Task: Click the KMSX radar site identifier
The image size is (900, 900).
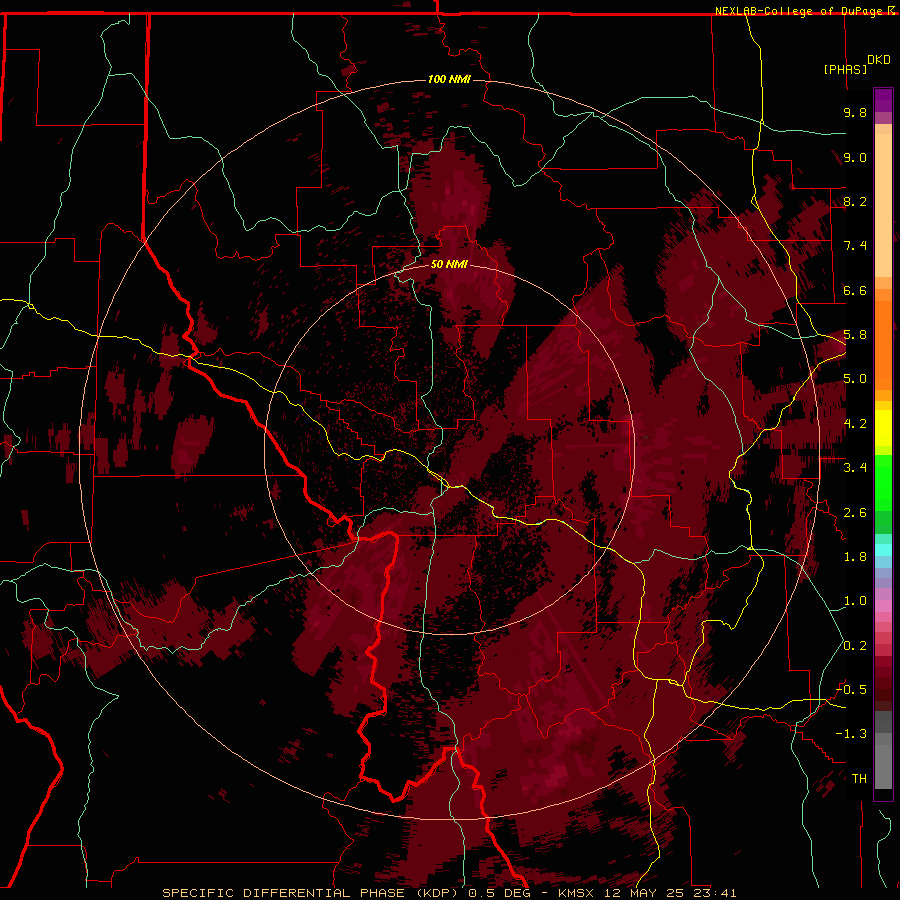Action: coord(578,893)
